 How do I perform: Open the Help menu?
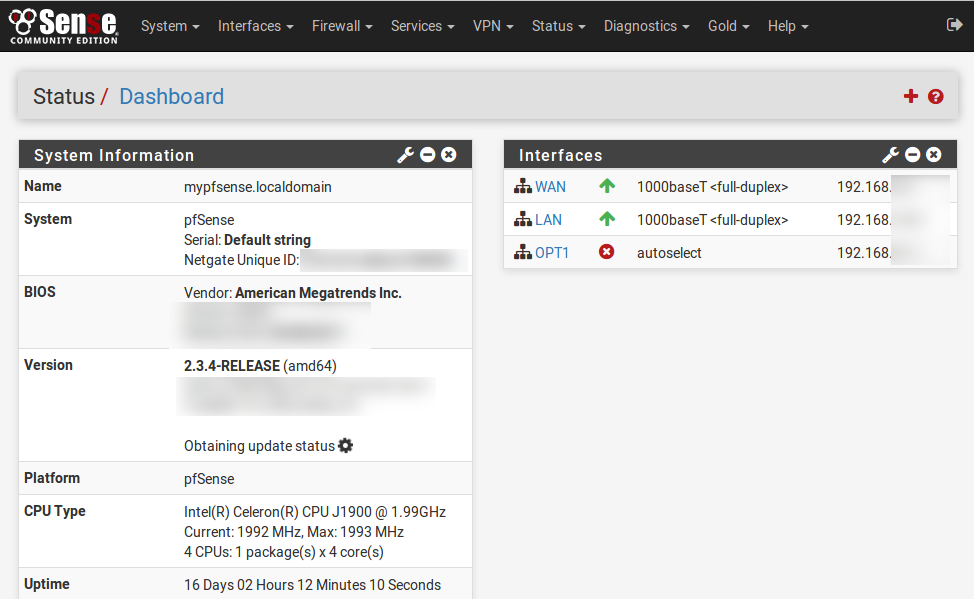(788, 26)
